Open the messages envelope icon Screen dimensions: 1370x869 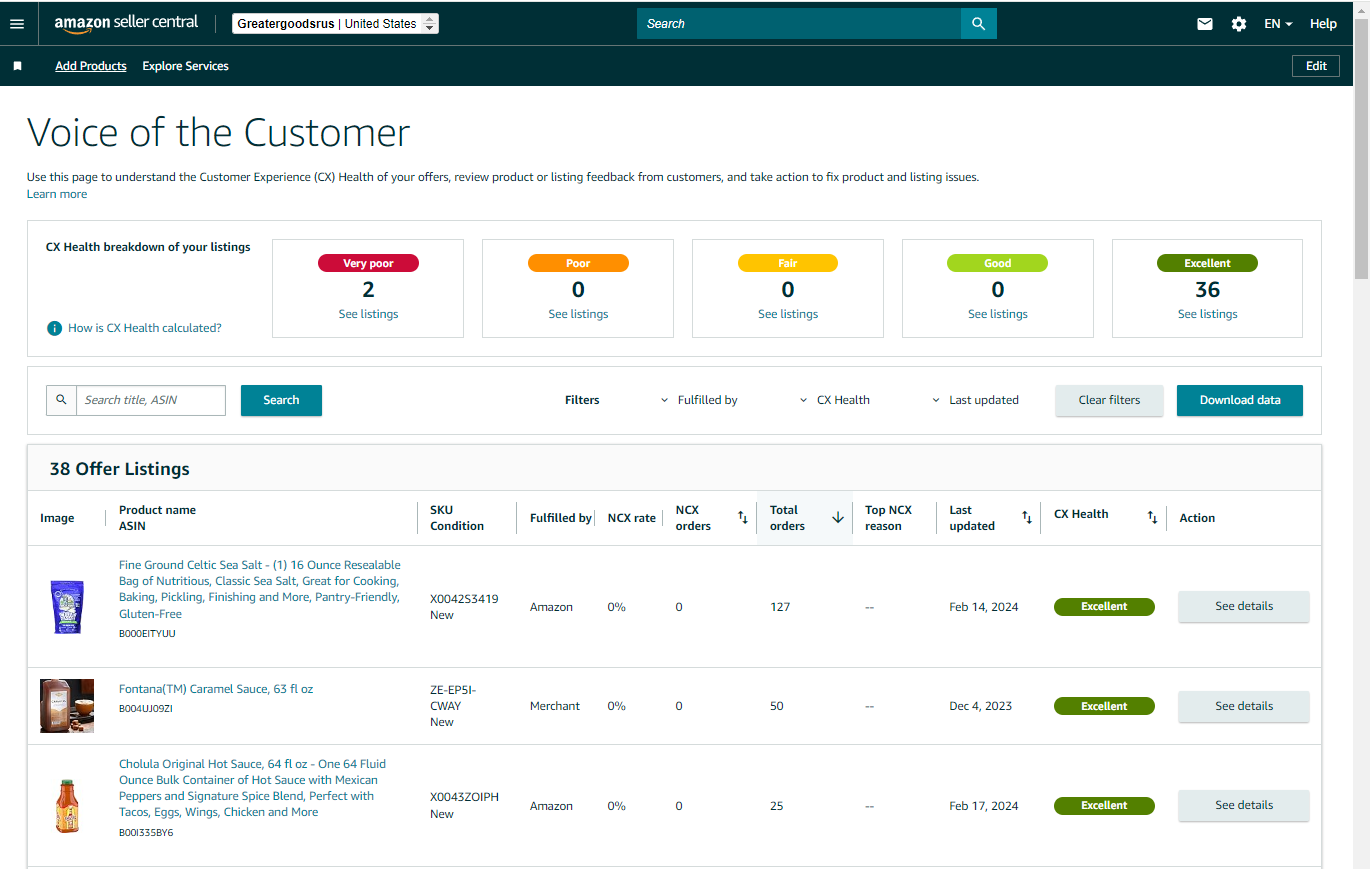[x=1205, y=24]
